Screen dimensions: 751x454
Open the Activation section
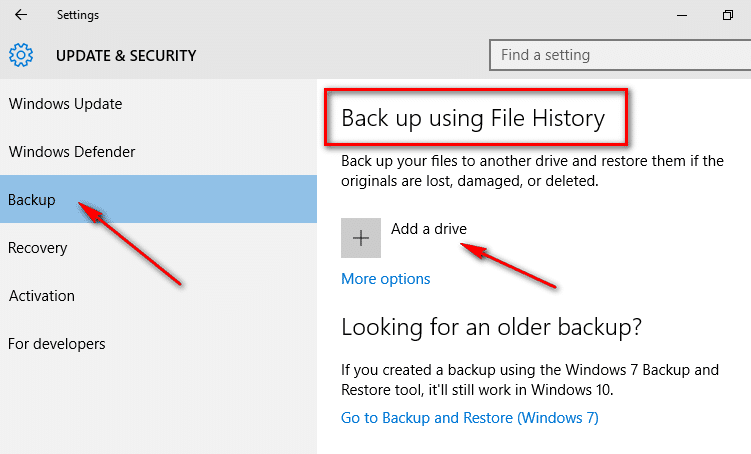pyautogui.click(x=158, y=295)
